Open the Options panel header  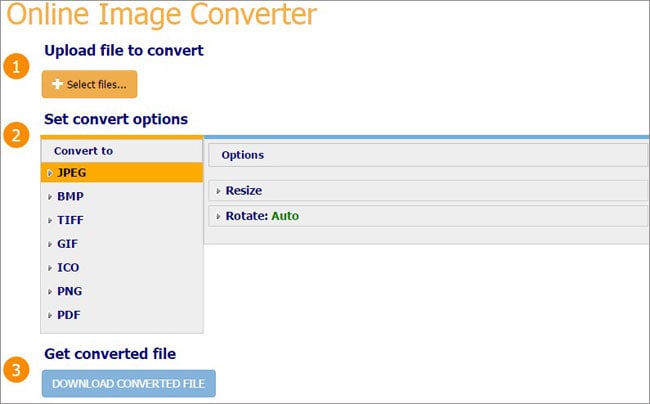pyautogui.click(x=428, y=155)
